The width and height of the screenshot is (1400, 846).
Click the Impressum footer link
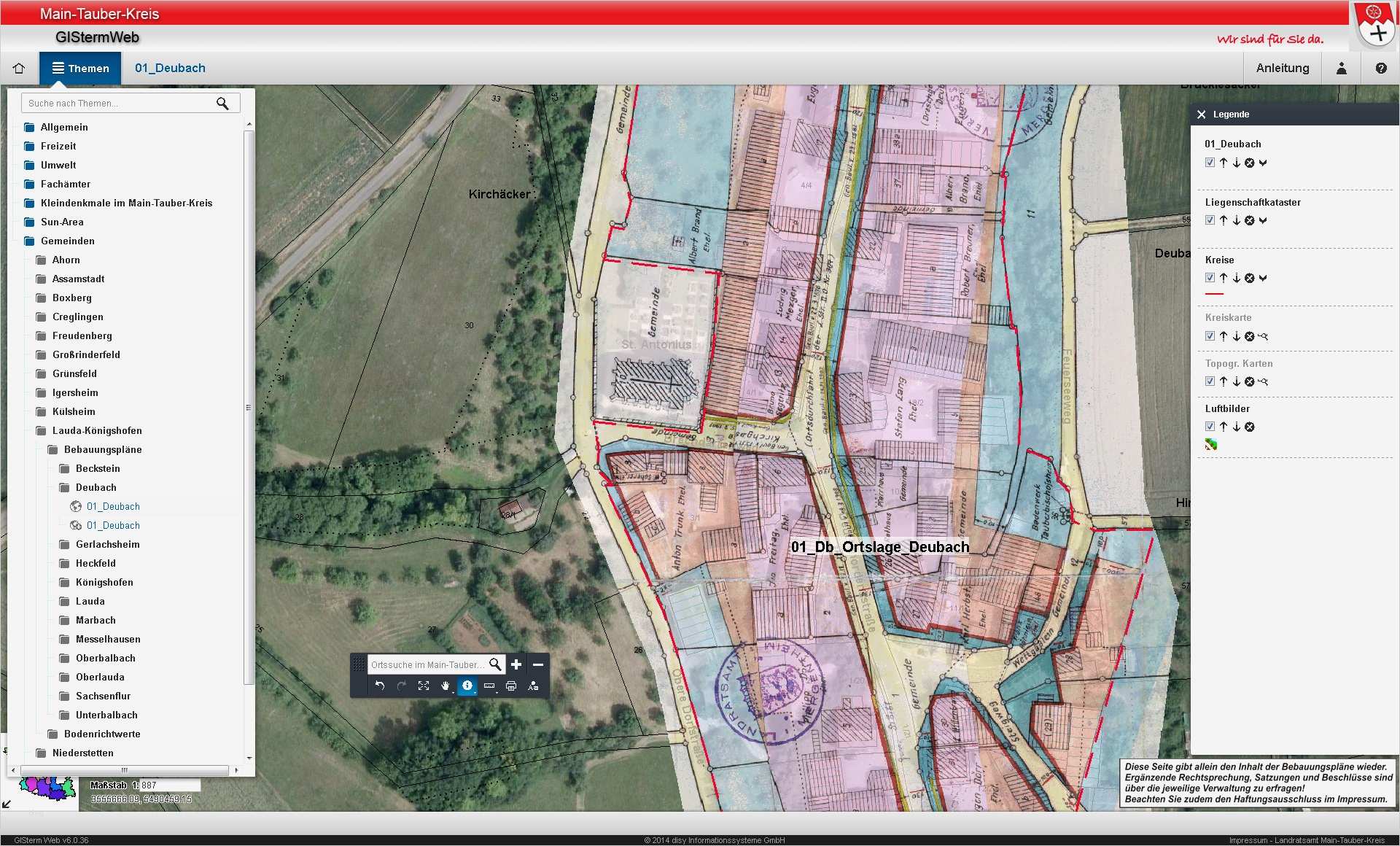tap(1248, 840)
